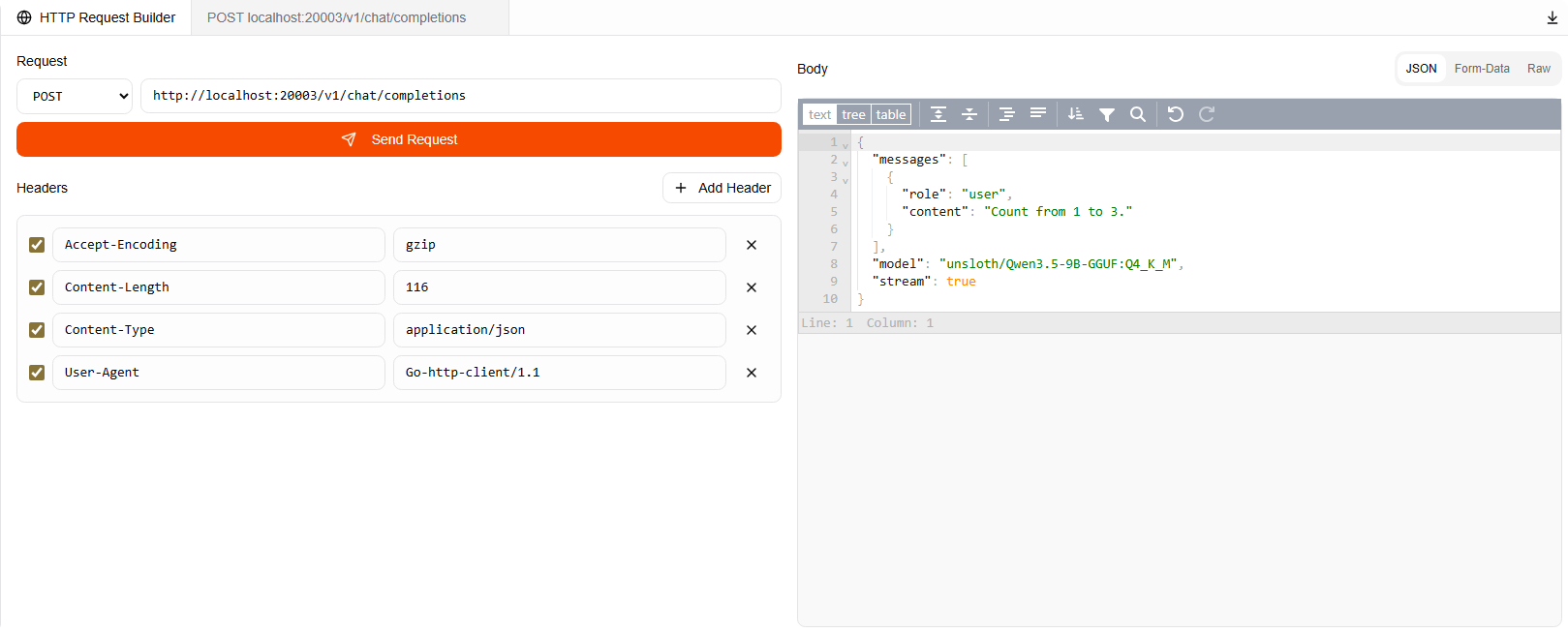Switch editor to tree mode
The width and height of the screenshot is (1568, 633).
[853, 114]
